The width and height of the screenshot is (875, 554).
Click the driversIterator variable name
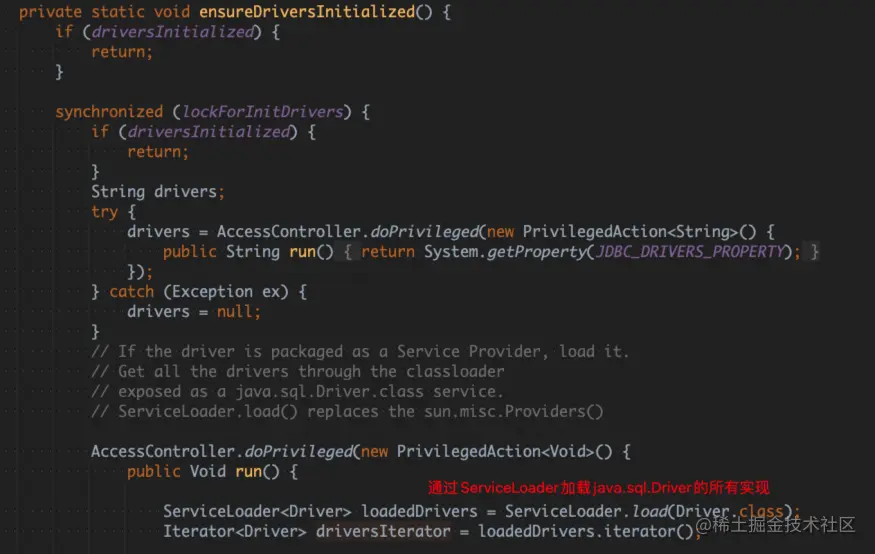[383, 531]
